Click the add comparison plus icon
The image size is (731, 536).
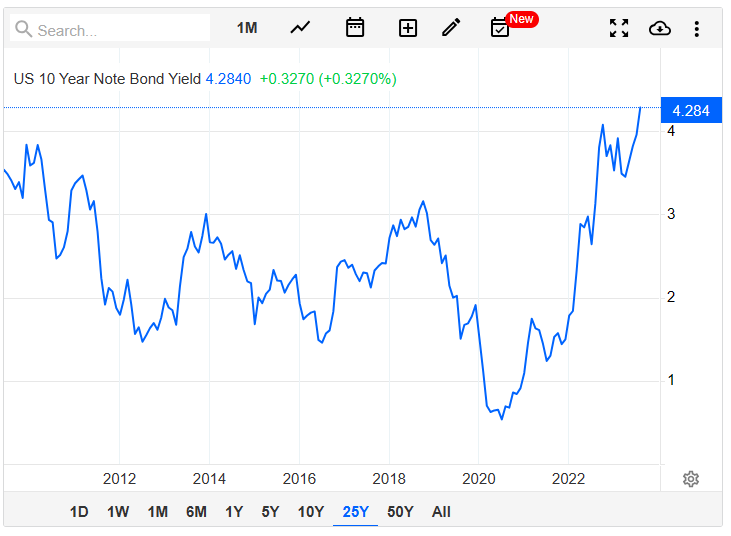coord(407,28)
